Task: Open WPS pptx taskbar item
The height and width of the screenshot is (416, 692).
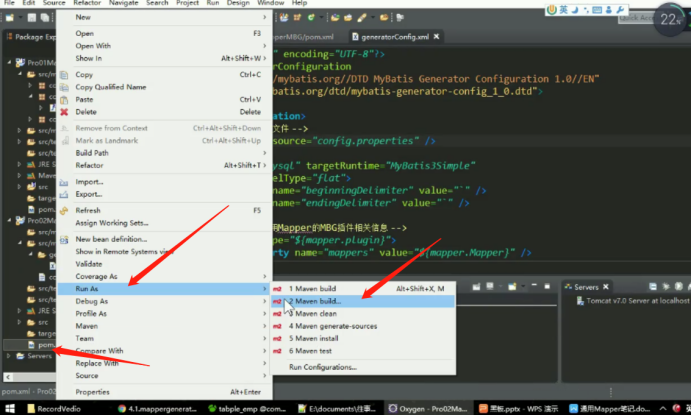Action: [x=519, y=409]
